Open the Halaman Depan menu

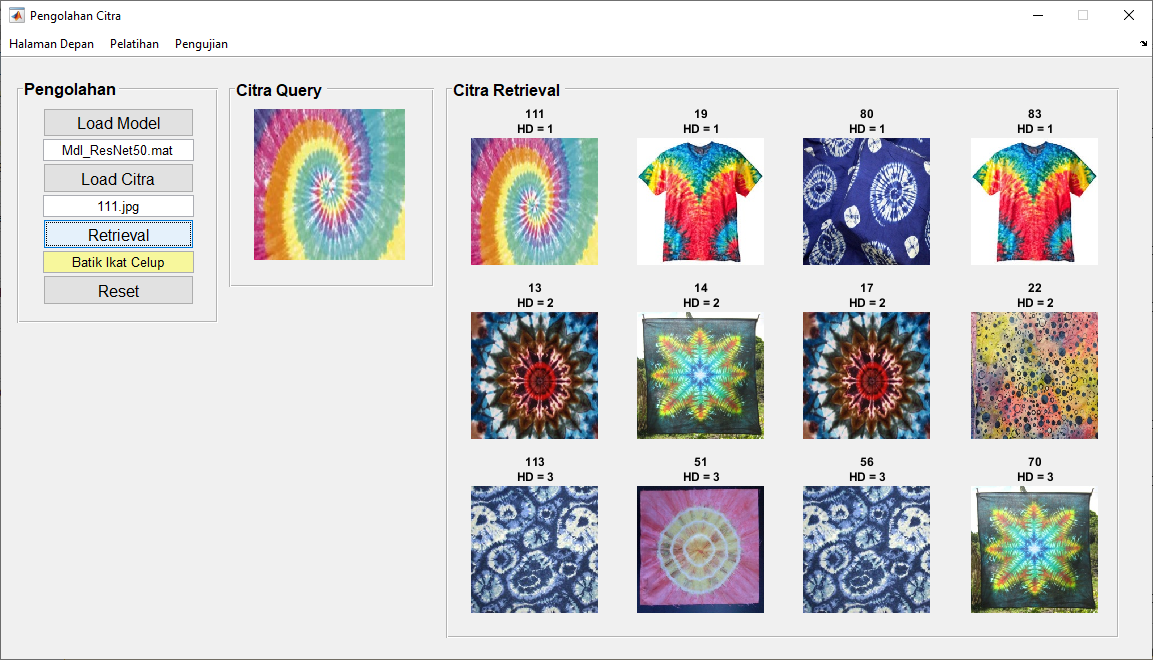(51, 44)
